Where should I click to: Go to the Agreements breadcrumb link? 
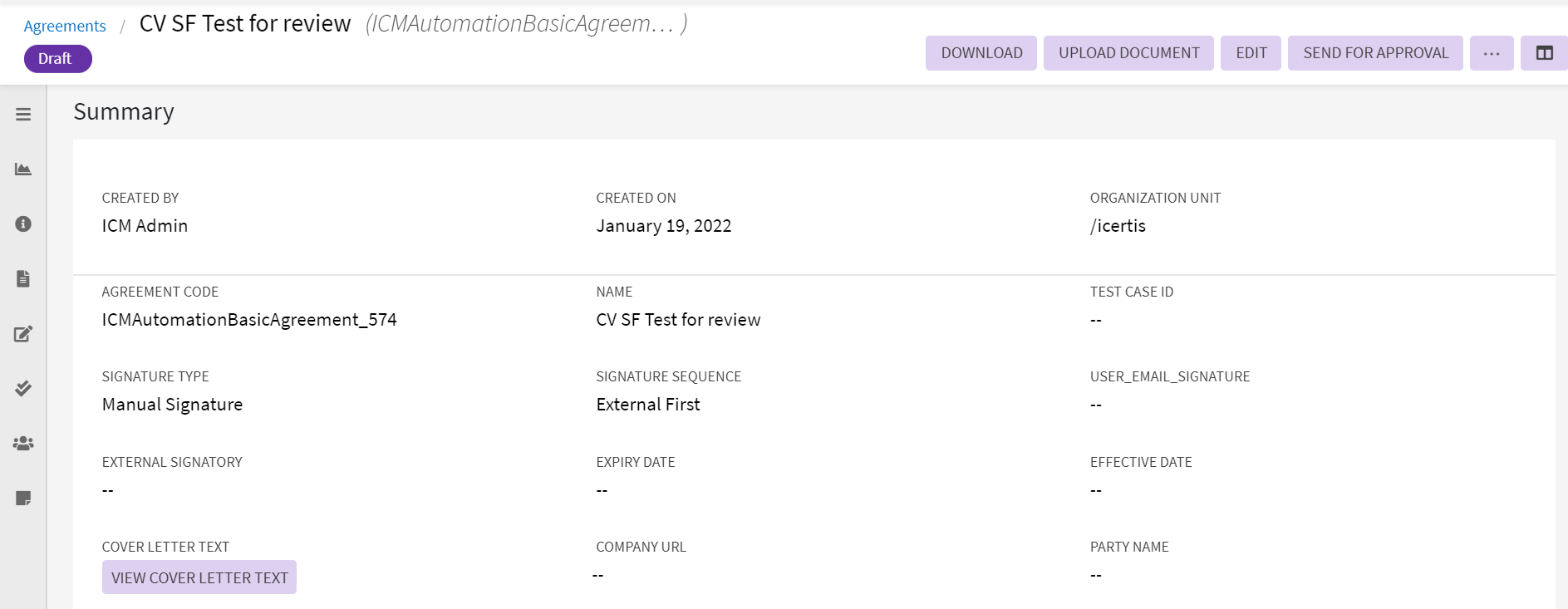[x=65, y=26]
